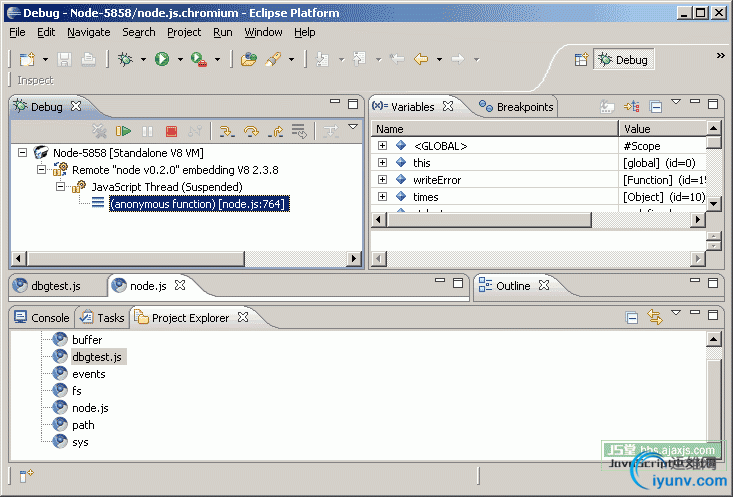
Task: Switch to the Breakpoints tab
Action: click(516, 107)
